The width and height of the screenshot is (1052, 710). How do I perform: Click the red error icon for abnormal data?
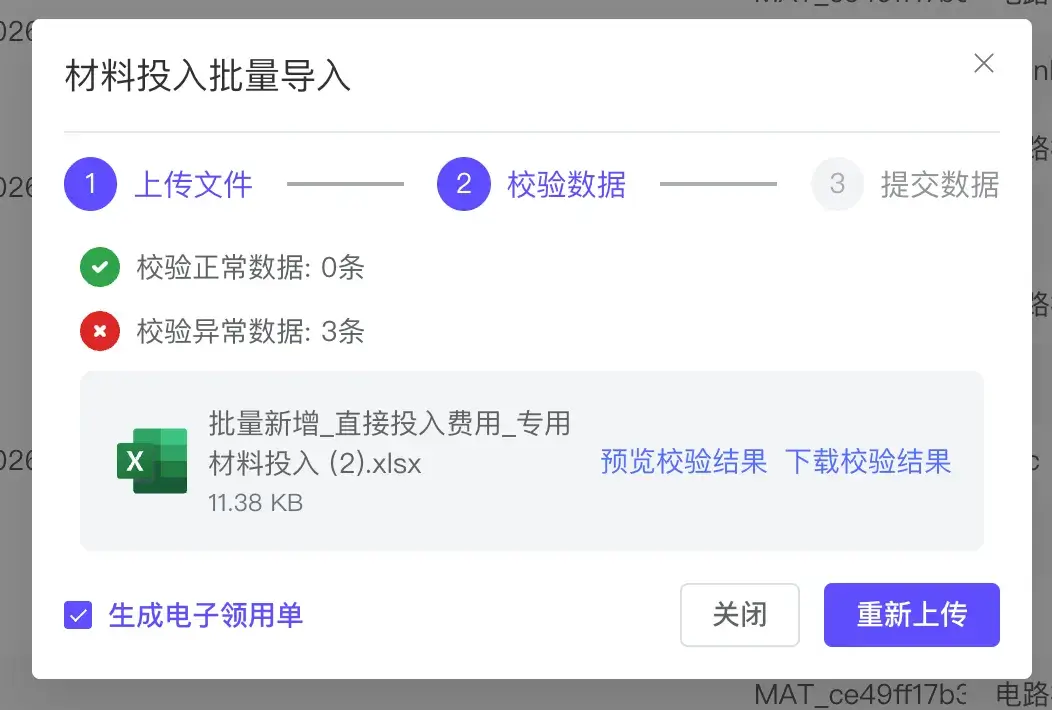99,331
